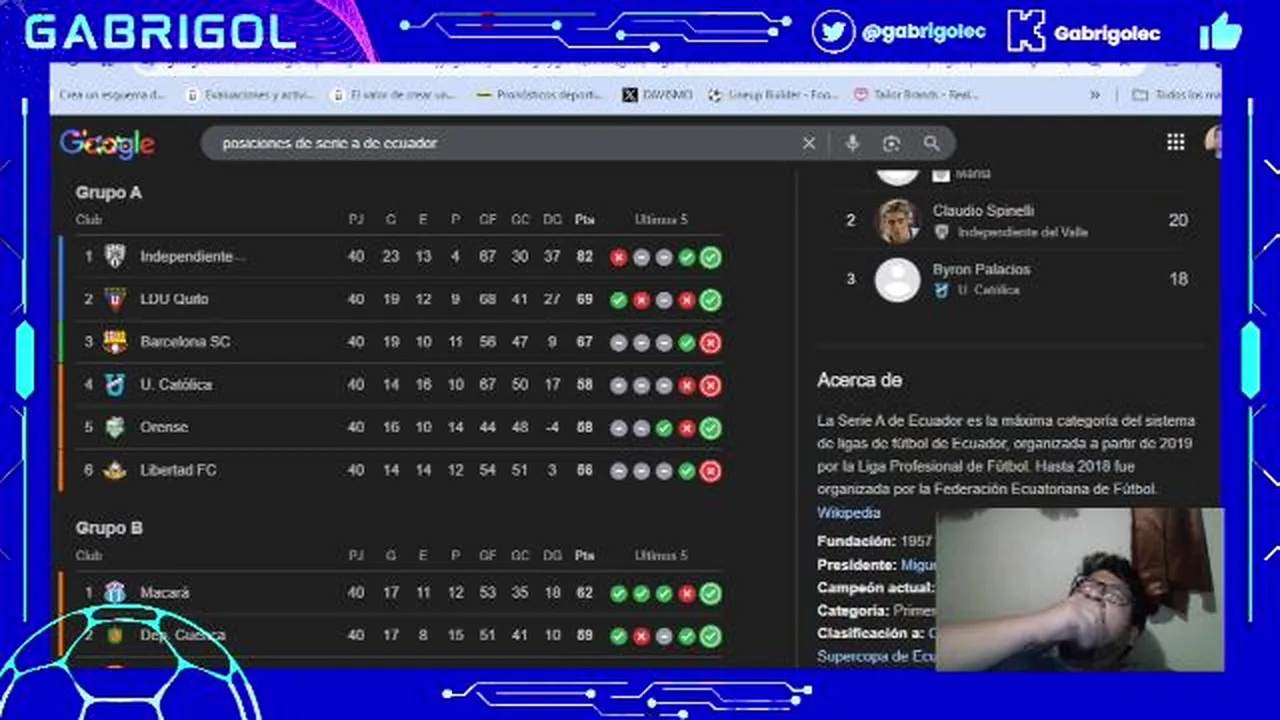Open the 'Todos los marcadores' bookmarks folder
Screen dimensions: 1280x720
[1176, 95]
